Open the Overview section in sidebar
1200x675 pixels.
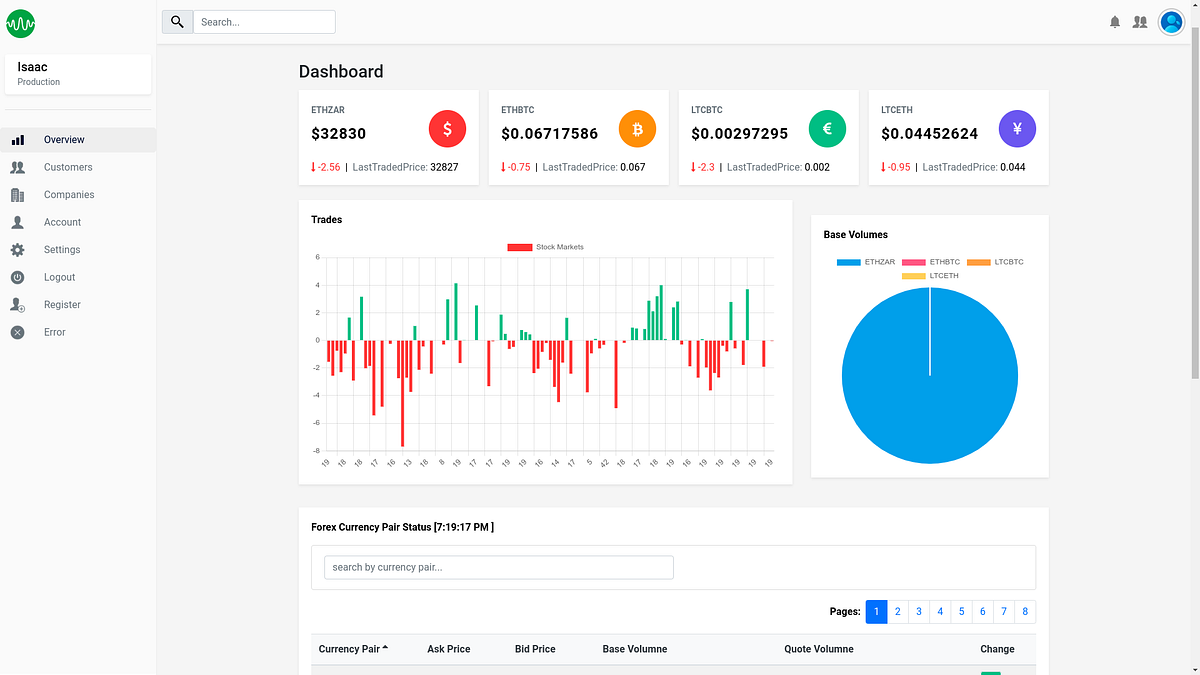click(x=64, y=139)
